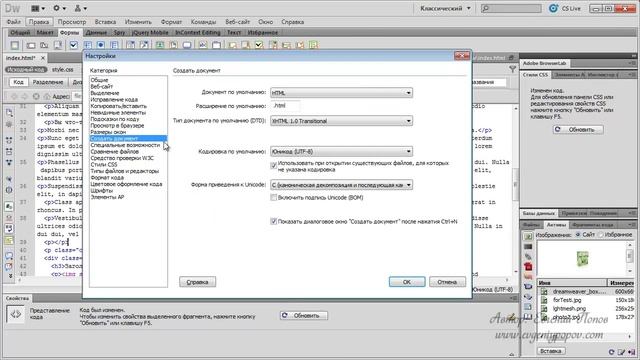Switch to the Макет insert tab
The height and width of the screenshot is (360, 640).
pyautogui.click(x=45, y=33)
